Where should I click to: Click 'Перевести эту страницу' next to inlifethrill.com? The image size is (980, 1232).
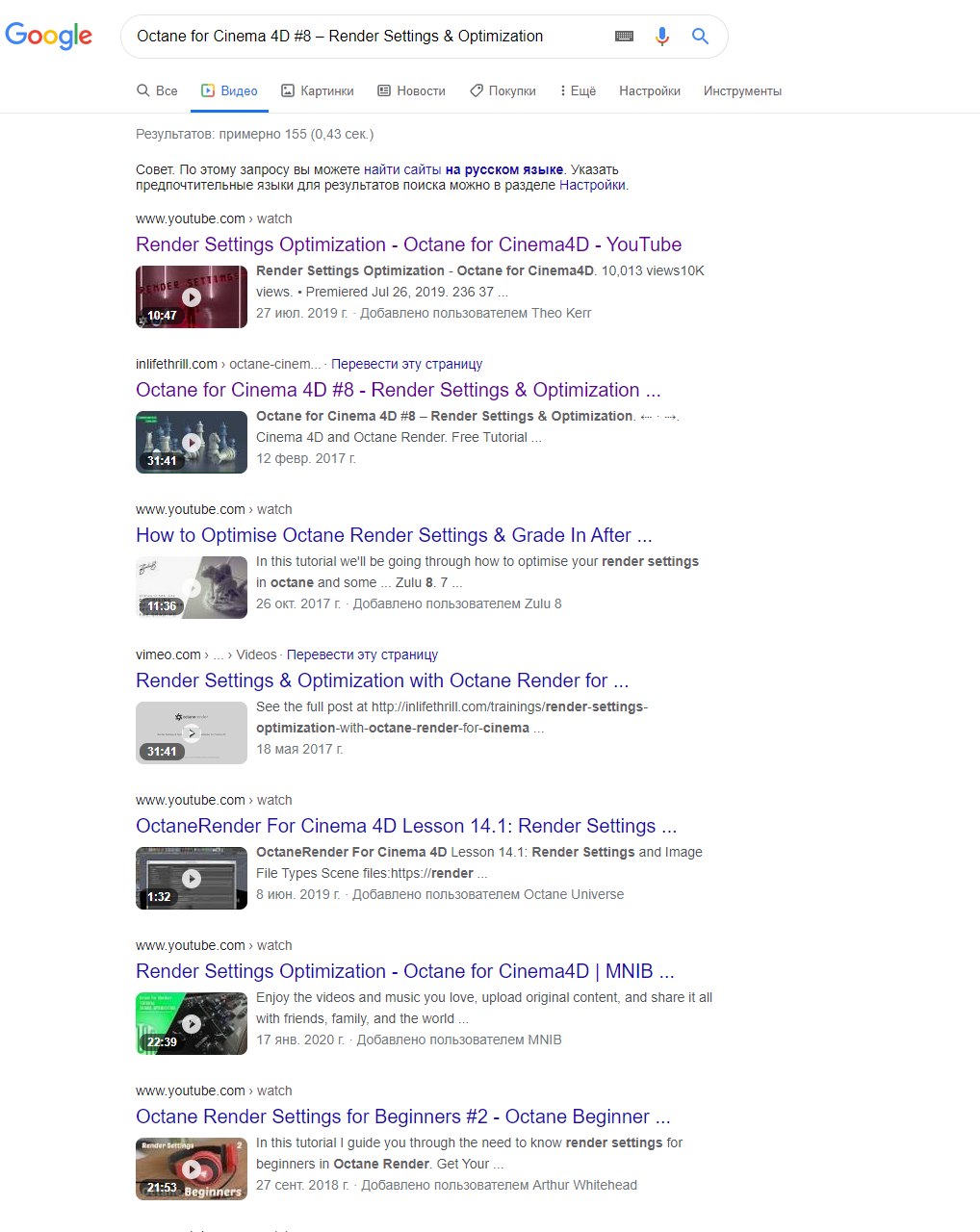[x=406, y=364]
